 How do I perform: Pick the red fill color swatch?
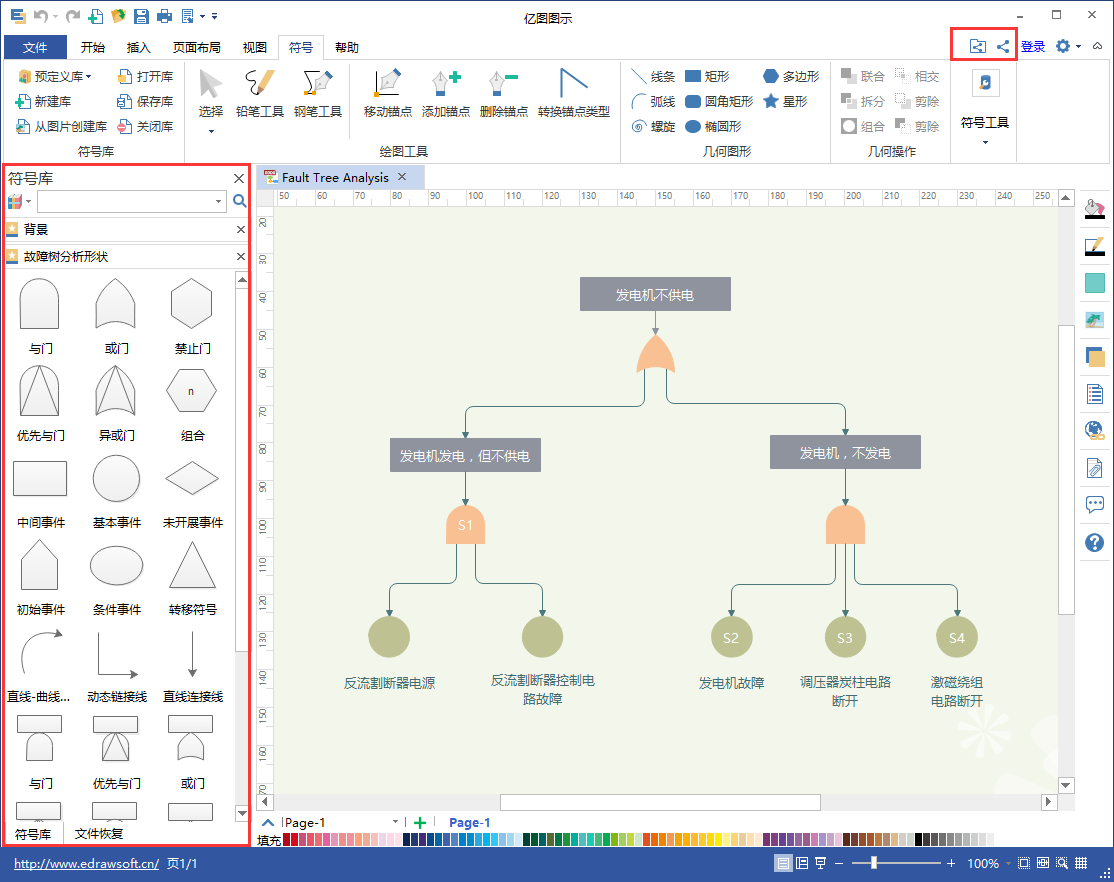coord(287,839)
